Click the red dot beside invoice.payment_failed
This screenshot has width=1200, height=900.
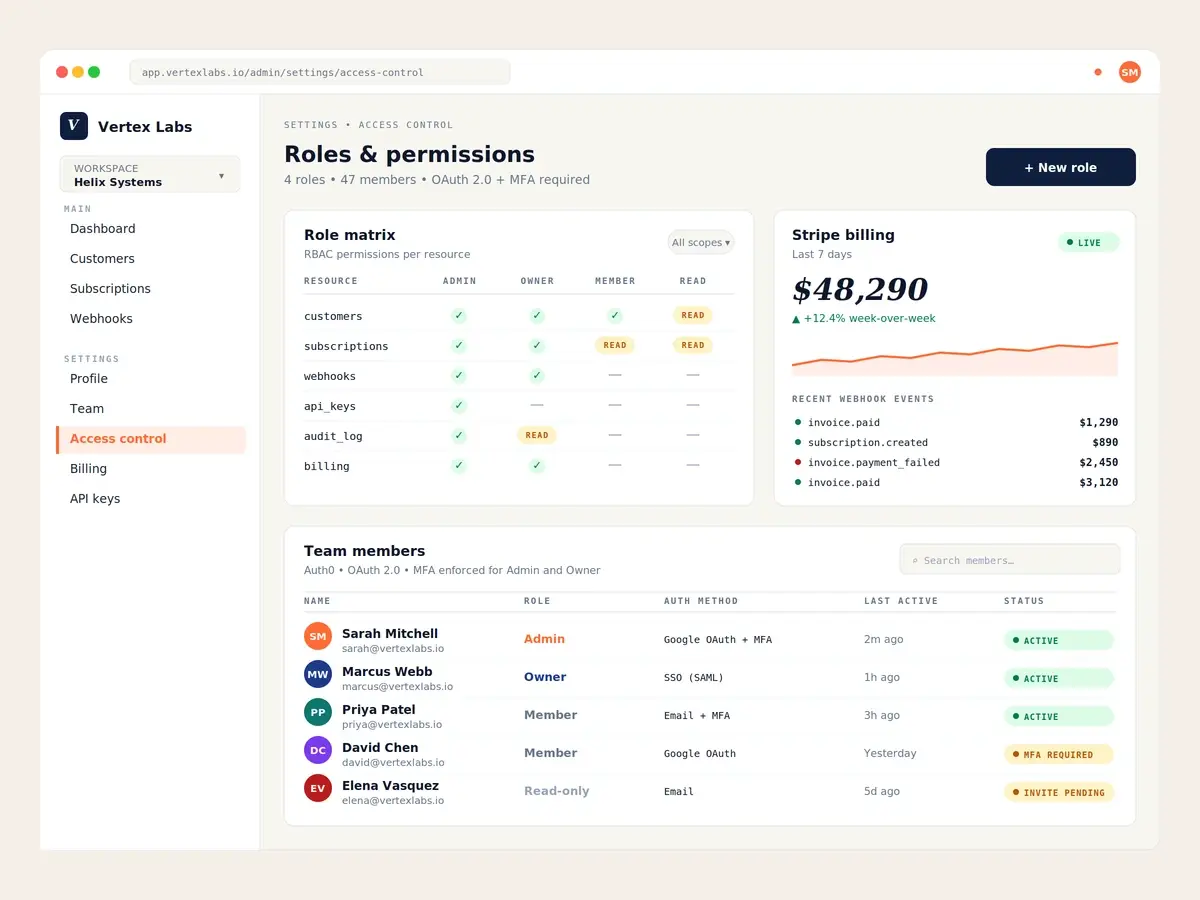(x=797, y=462)
